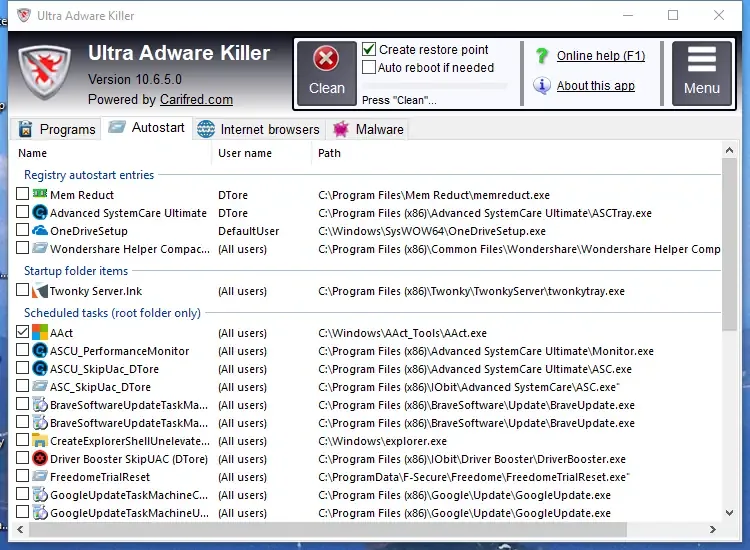This screenshot has height=550, width=750.
Task: Open the Online help (F1) link
Action: pos(601,55)
